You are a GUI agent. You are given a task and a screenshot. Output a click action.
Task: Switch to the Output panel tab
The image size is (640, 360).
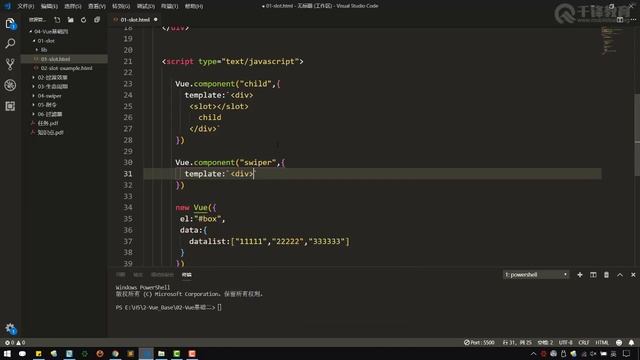[x=138, y=275]
